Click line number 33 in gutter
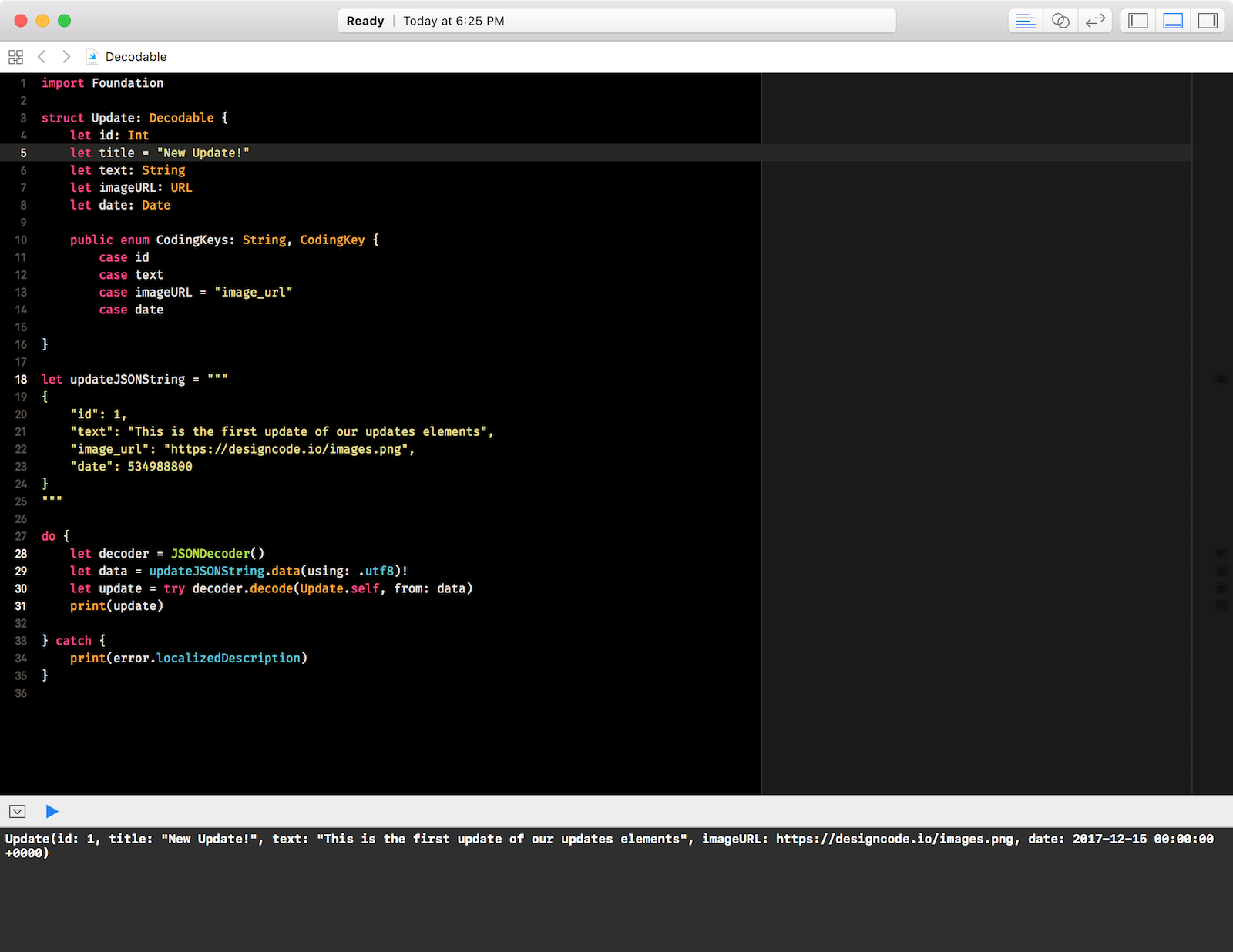The image size is (1233, 952). tap(21, 641)
